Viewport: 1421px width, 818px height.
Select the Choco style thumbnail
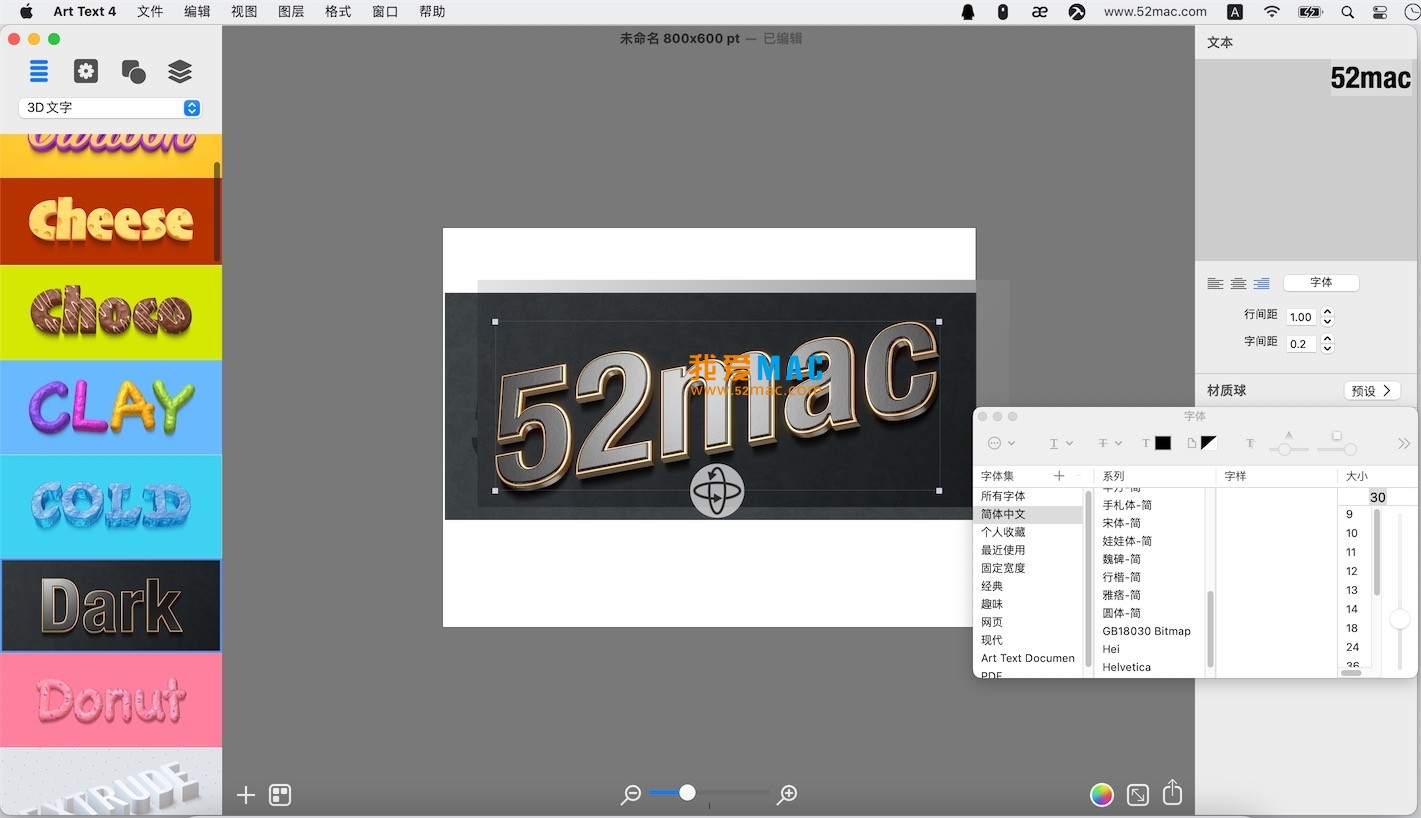(x=110, y=312)
